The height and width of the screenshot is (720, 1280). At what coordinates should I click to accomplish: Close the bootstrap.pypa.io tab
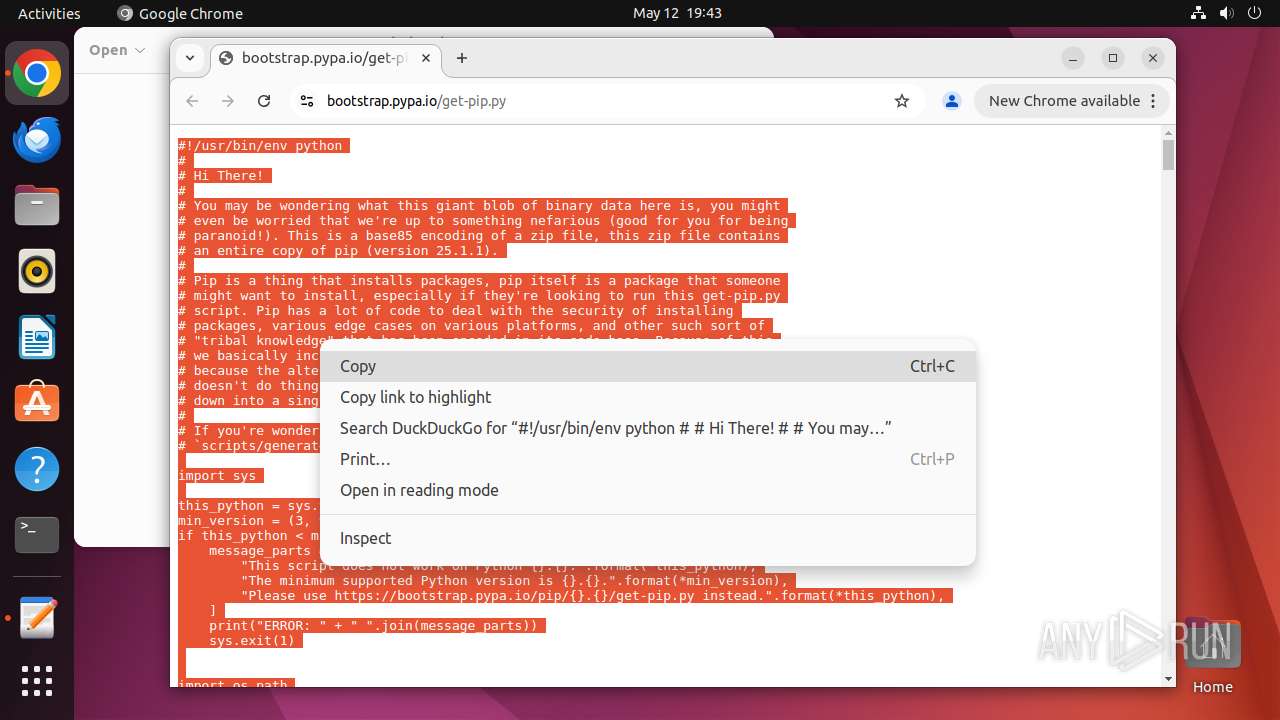coord(425,58)
